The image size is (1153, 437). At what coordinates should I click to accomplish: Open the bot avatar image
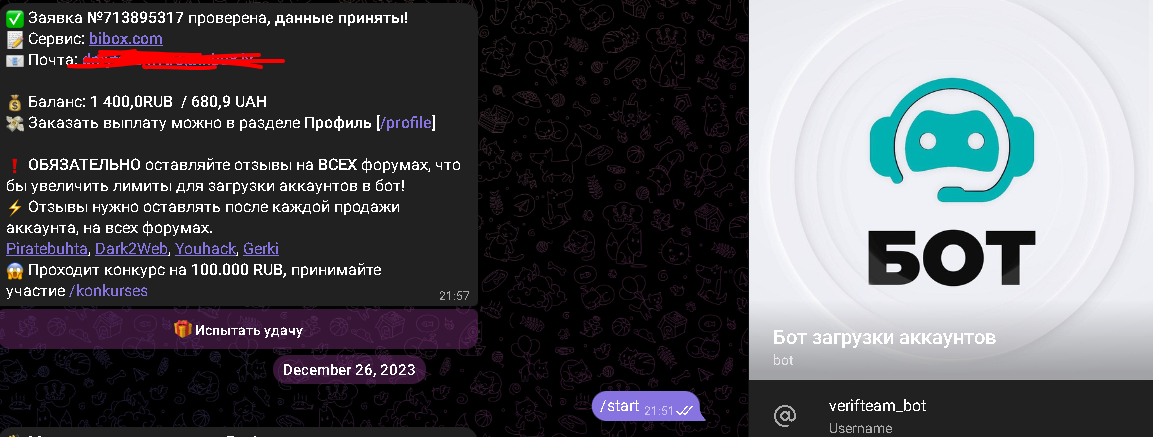[x=951, y=190]
